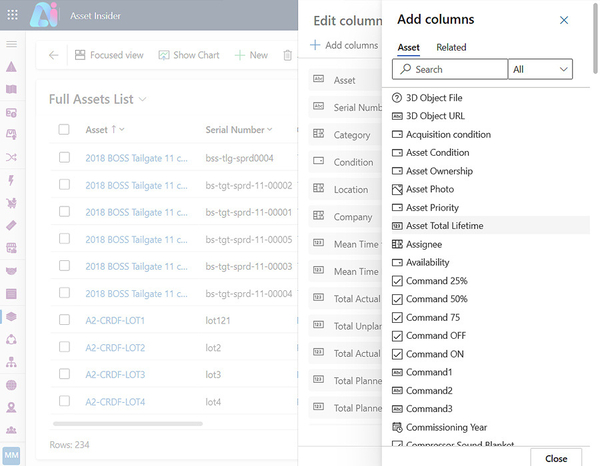Click the Asset Insider AI logo
The width and height of the screenshot is (600, 466).
coord(44,15)
